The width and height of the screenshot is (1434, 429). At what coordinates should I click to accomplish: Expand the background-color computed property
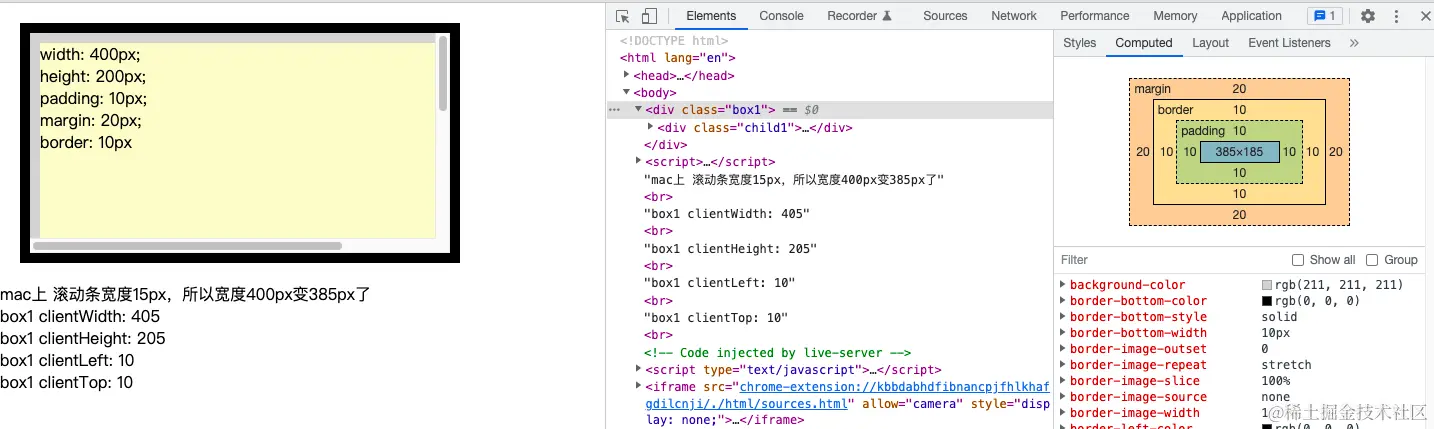pyautogui.click(x=1062, y=285)
